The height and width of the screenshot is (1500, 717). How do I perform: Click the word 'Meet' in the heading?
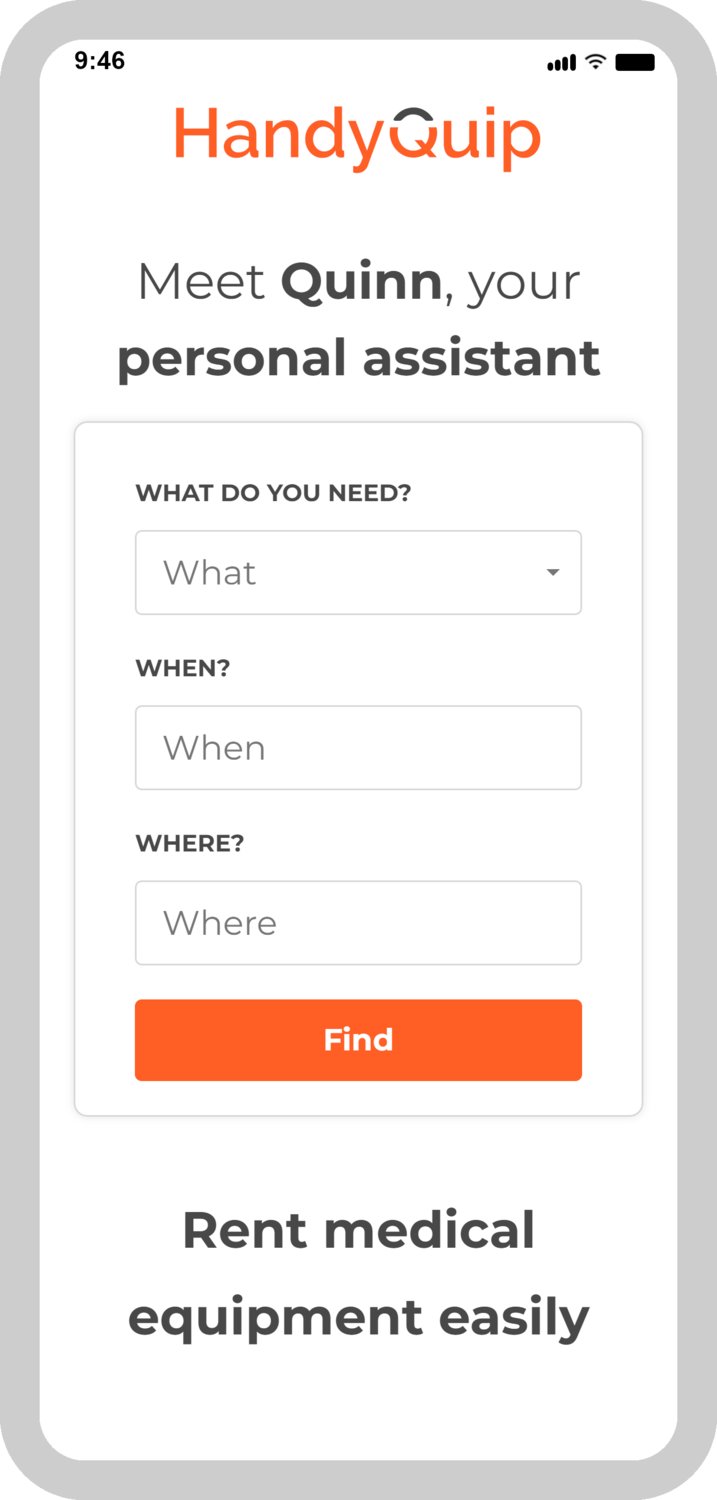coord(201,282)
